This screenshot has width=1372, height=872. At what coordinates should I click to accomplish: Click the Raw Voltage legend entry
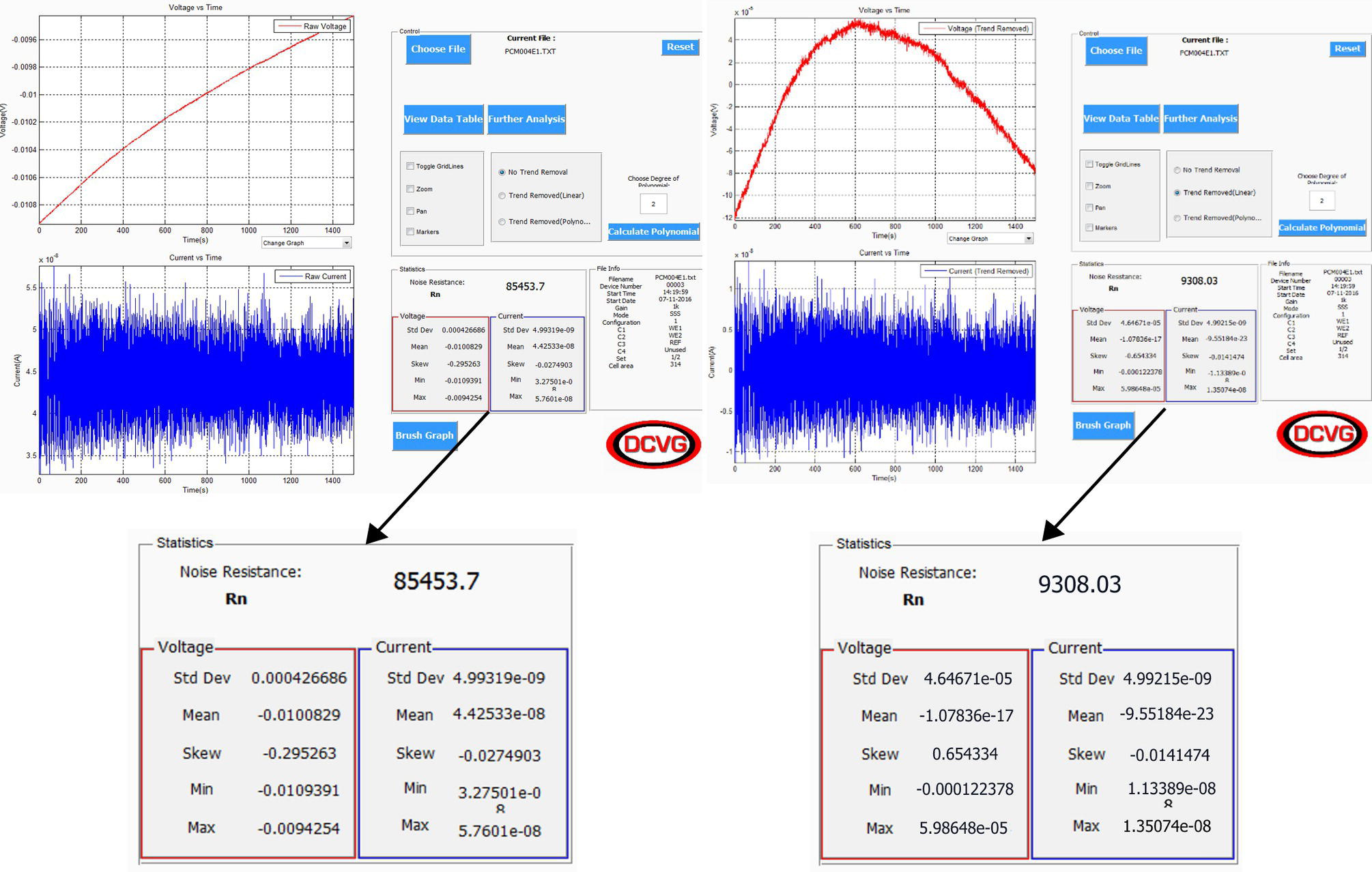pos(313,26)
